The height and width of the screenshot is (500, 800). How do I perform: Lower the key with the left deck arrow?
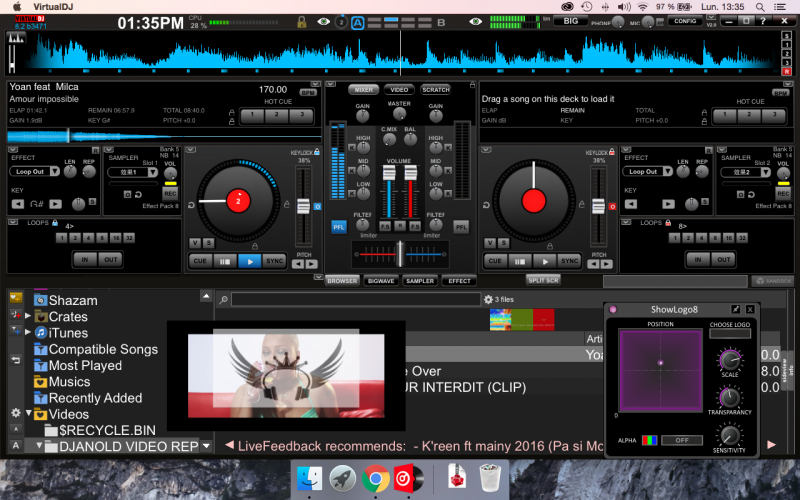tap(18, 204)
